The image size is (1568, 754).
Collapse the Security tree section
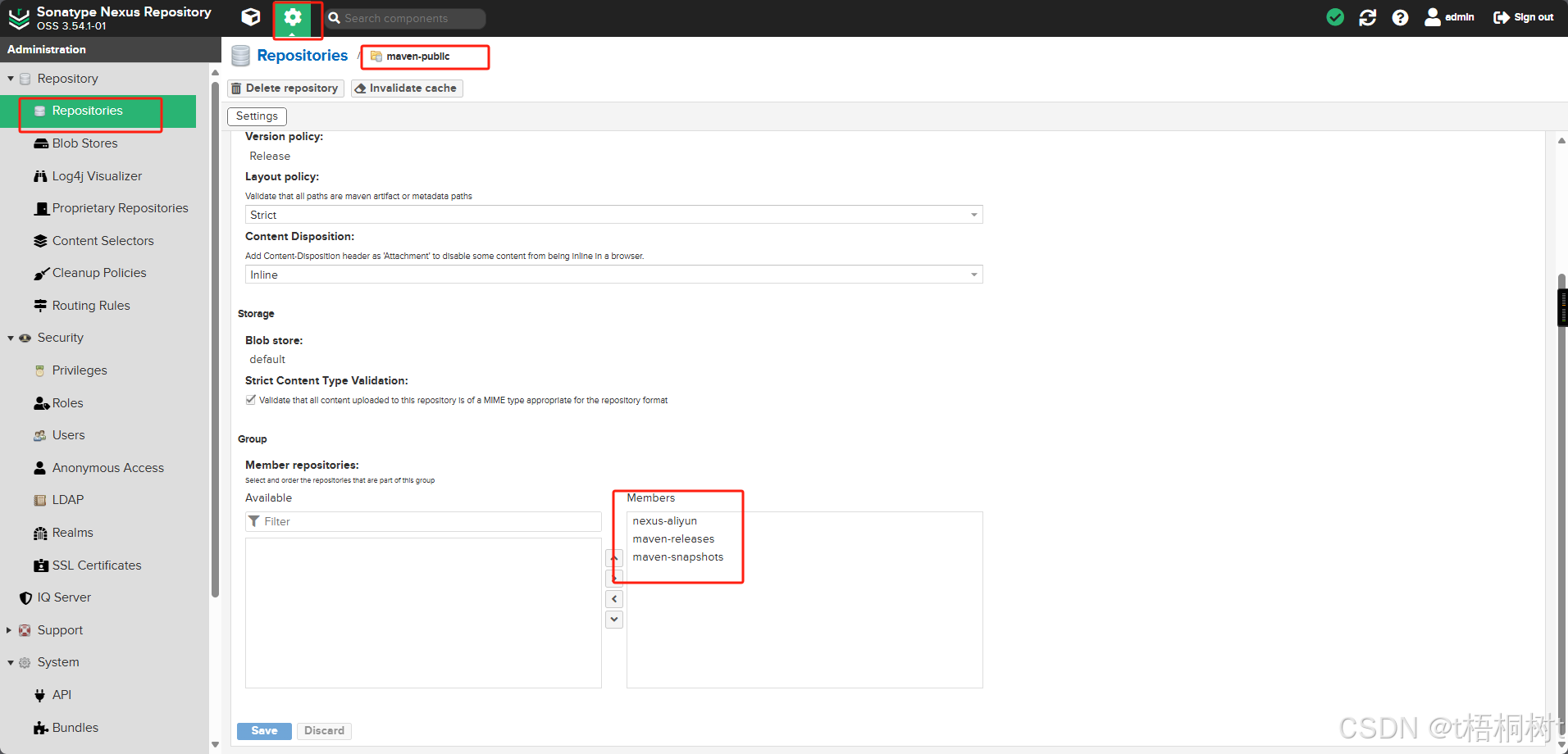tap(11, 338)
